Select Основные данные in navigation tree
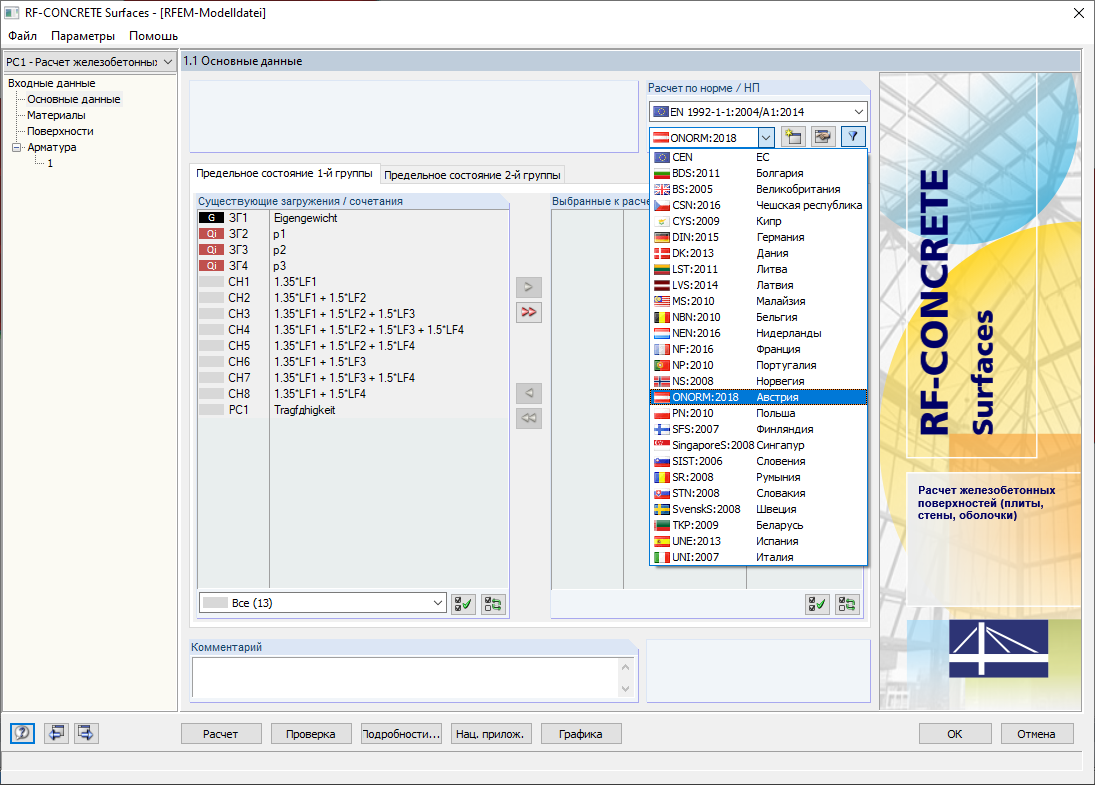 (73, 99)
